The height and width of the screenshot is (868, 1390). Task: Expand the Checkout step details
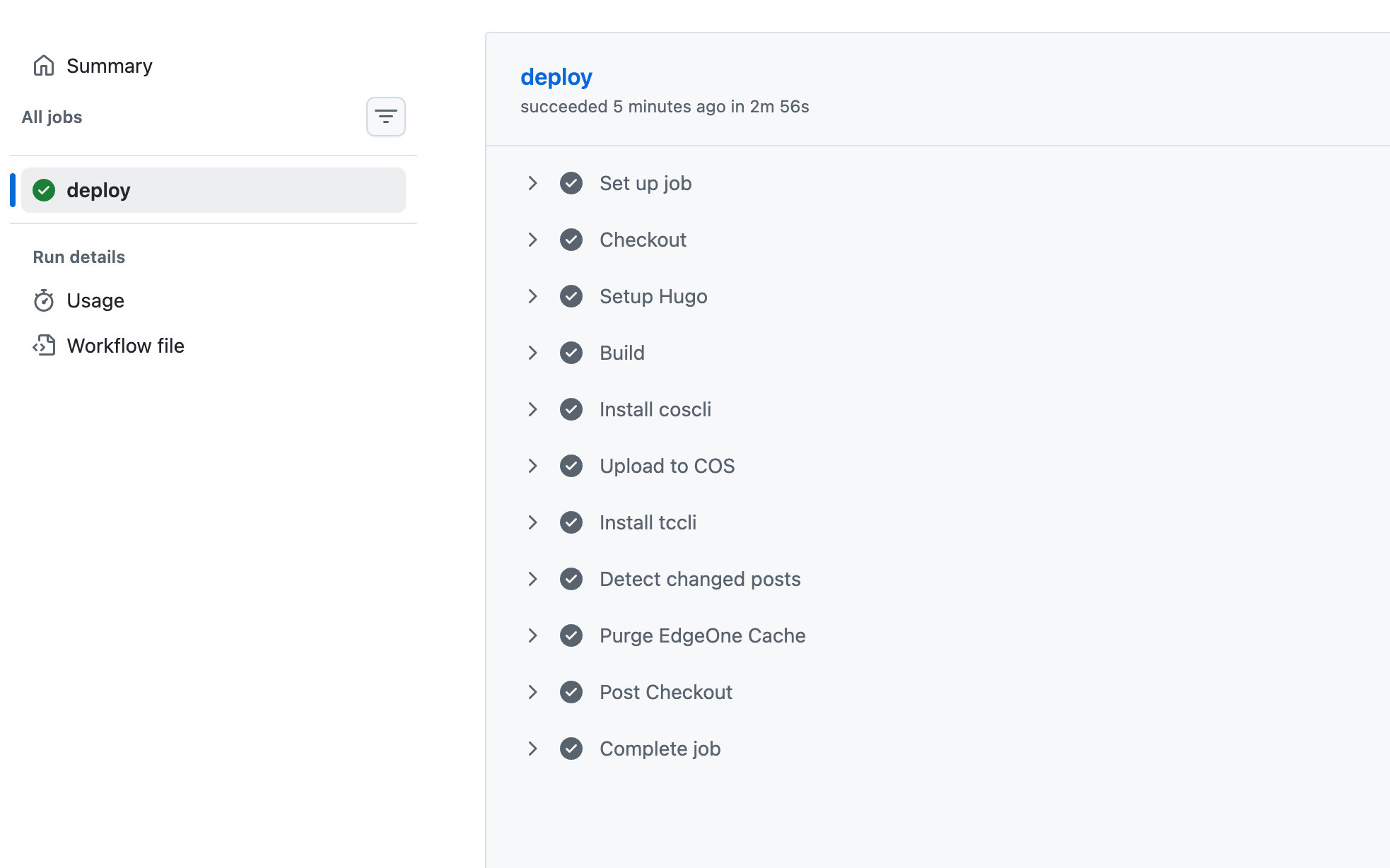532,240
